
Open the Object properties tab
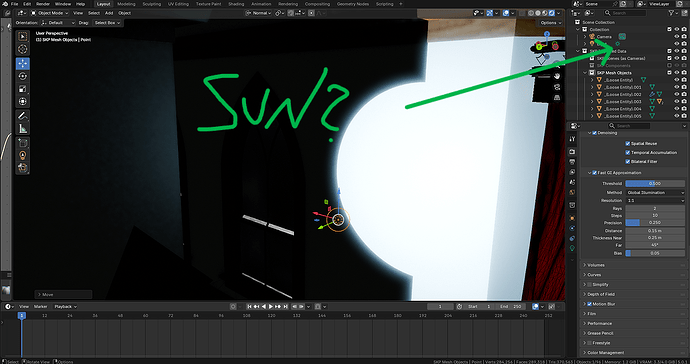pos(572,218)
